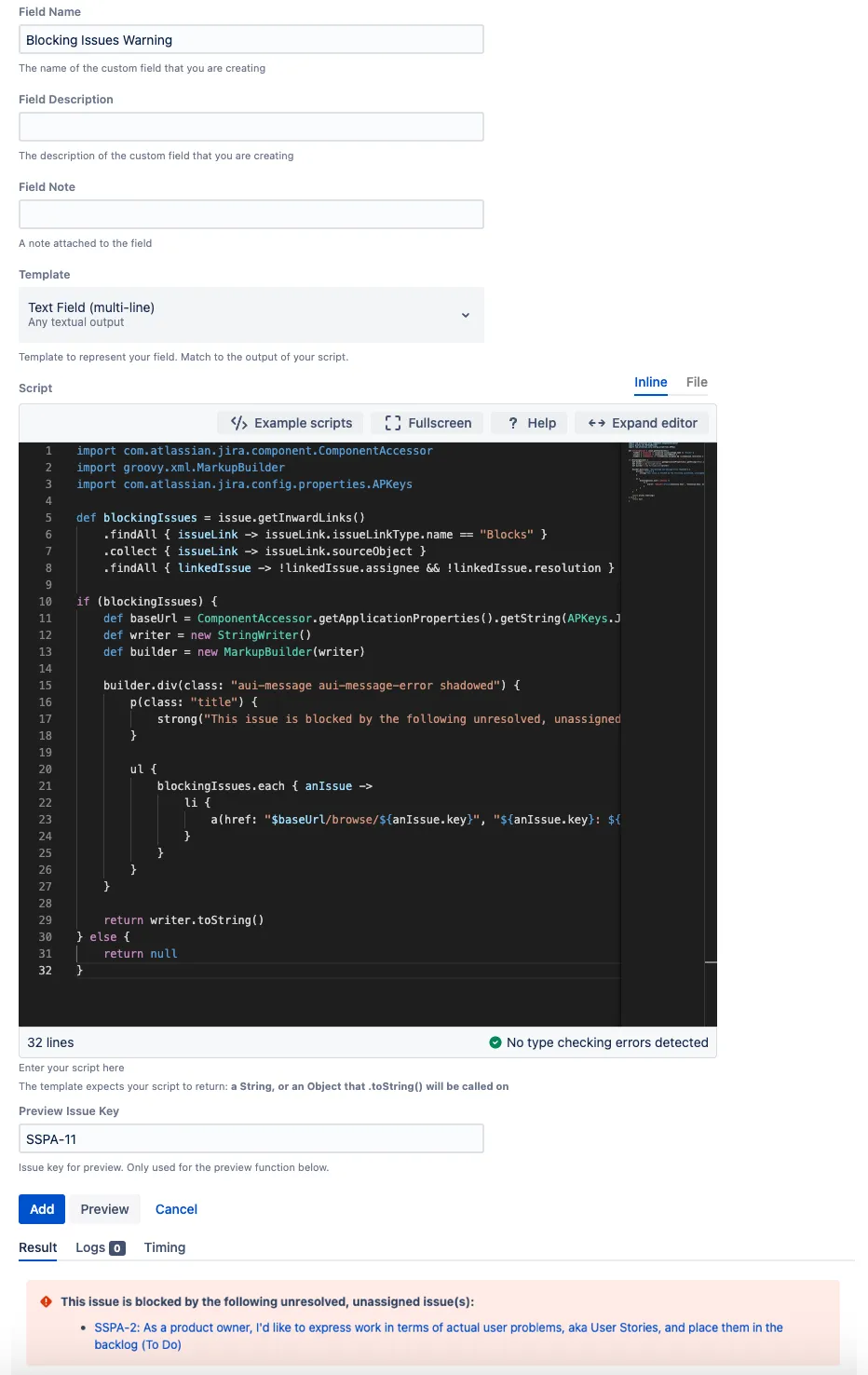
Task: Click the red error icon in result
Action: pos(46,1301)
